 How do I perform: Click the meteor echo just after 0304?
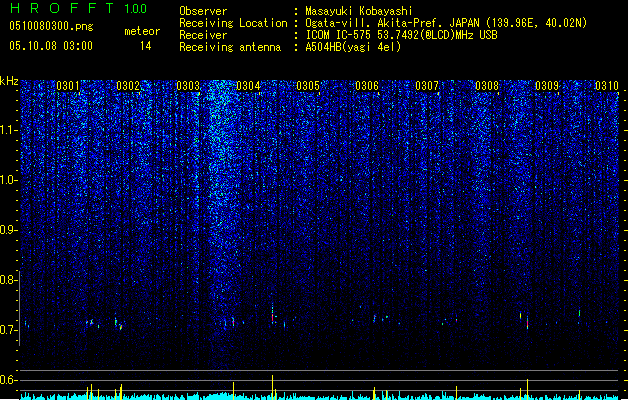point(272,315)
